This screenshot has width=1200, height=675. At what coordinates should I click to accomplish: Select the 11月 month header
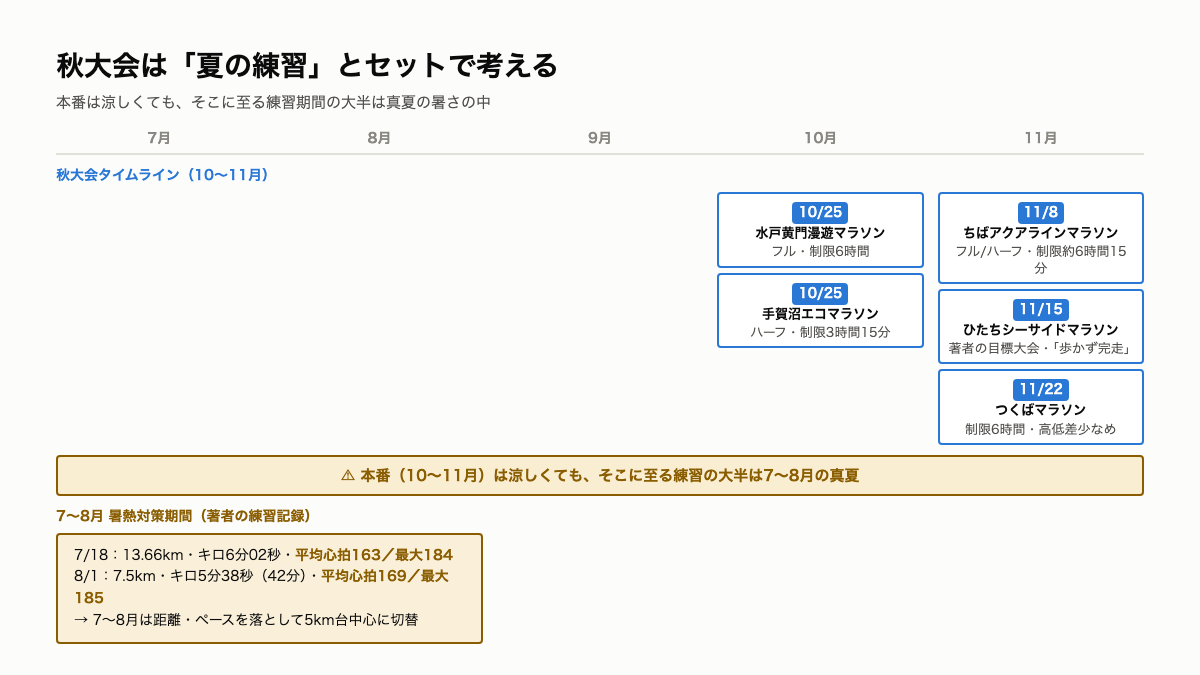click(1041, 138)
